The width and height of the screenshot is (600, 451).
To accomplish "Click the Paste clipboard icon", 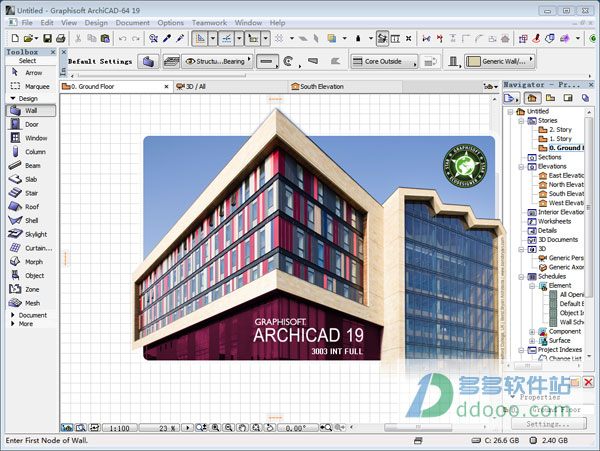I will click(x=105, y=38).
